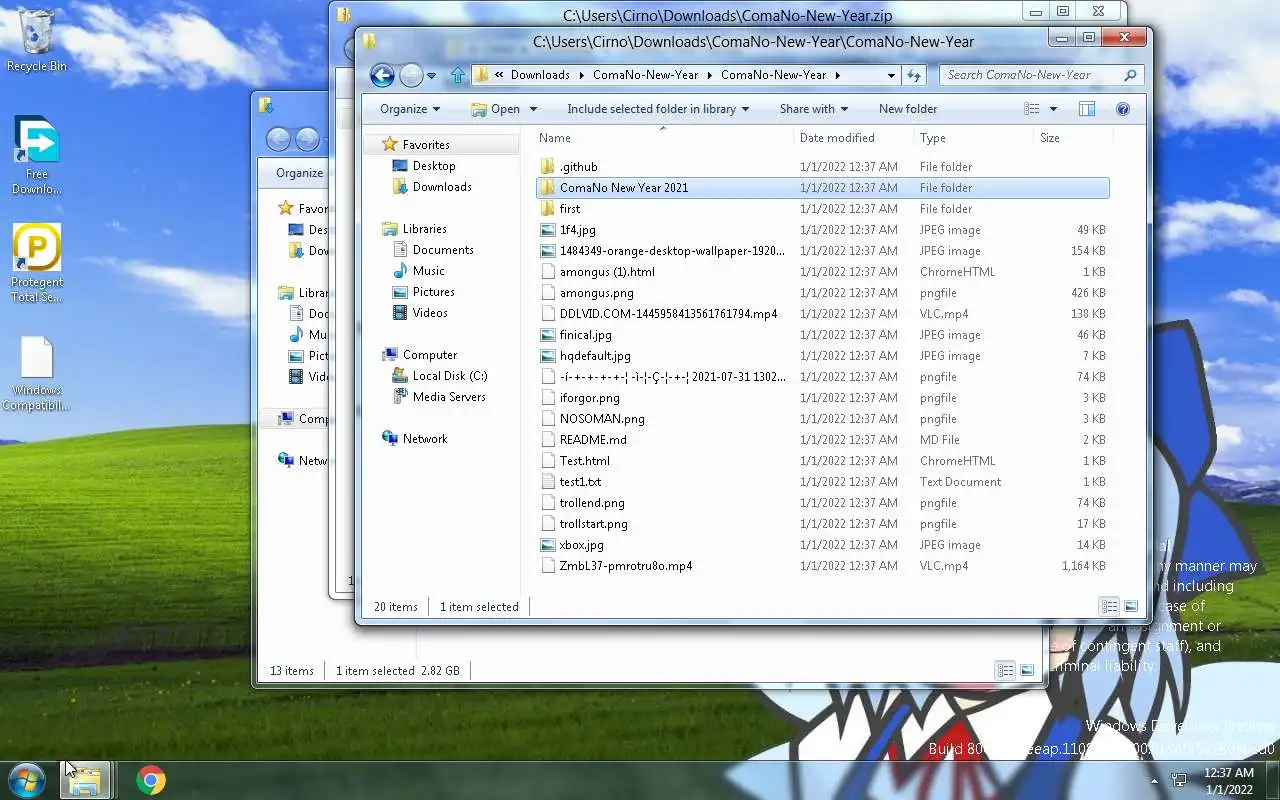Select the 1484349-orange-desktop-wallpaper file

672,251
